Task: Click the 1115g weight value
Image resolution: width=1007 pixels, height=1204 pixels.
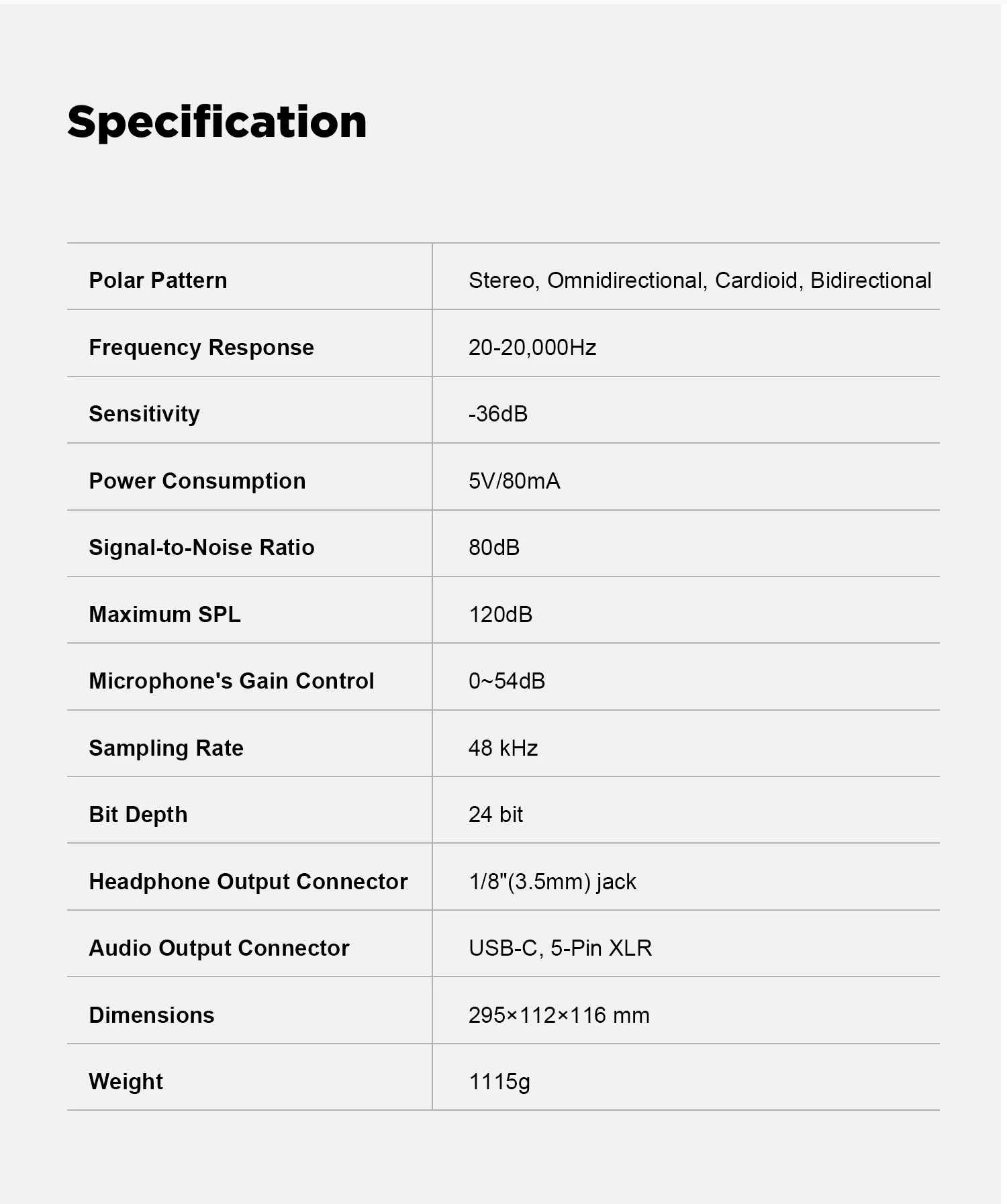Action: (x=499, y=1081)
